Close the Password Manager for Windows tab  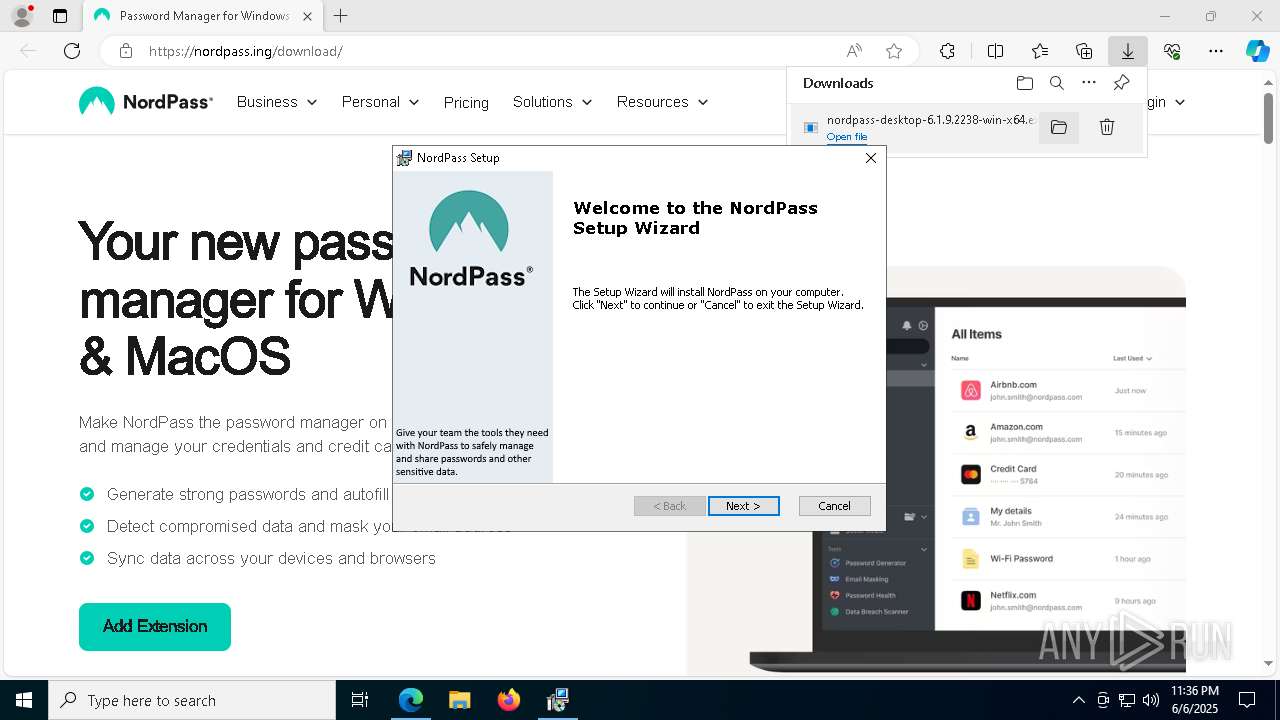(308, 16)
